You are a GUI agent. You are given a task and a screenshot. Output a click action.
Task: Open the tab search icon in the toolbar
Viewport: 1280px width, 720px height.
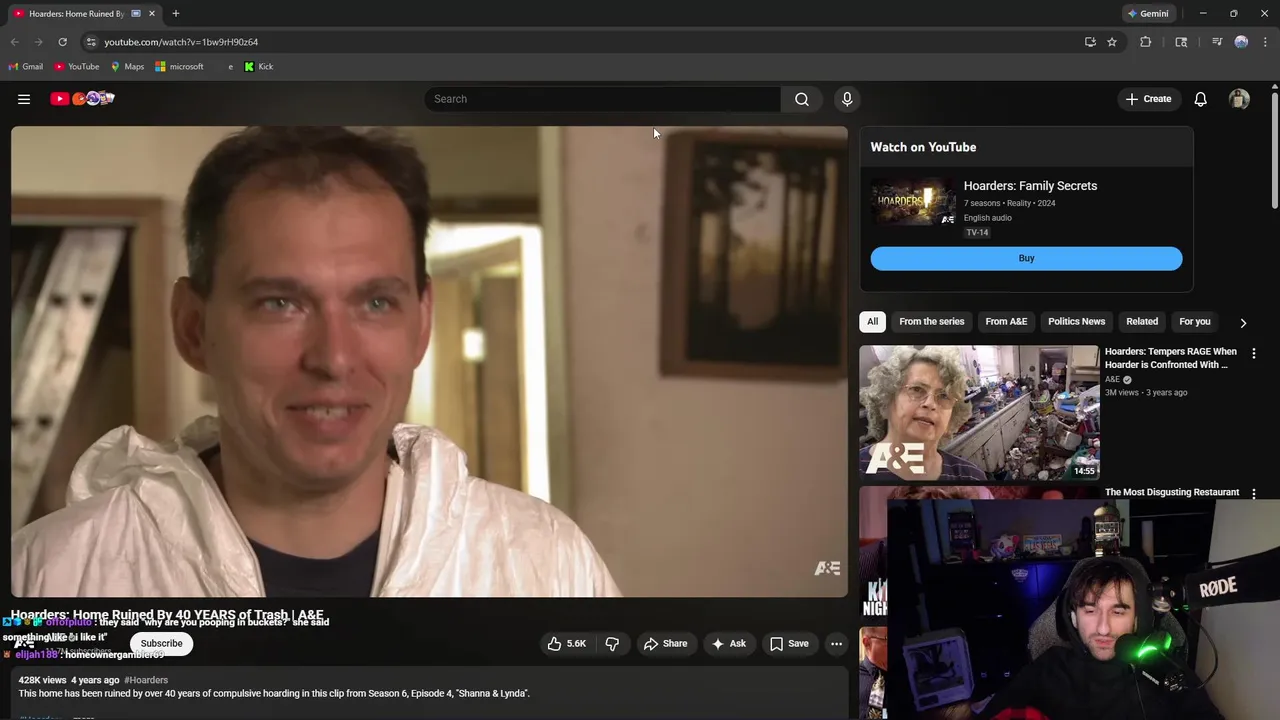tap(1181, 42)
